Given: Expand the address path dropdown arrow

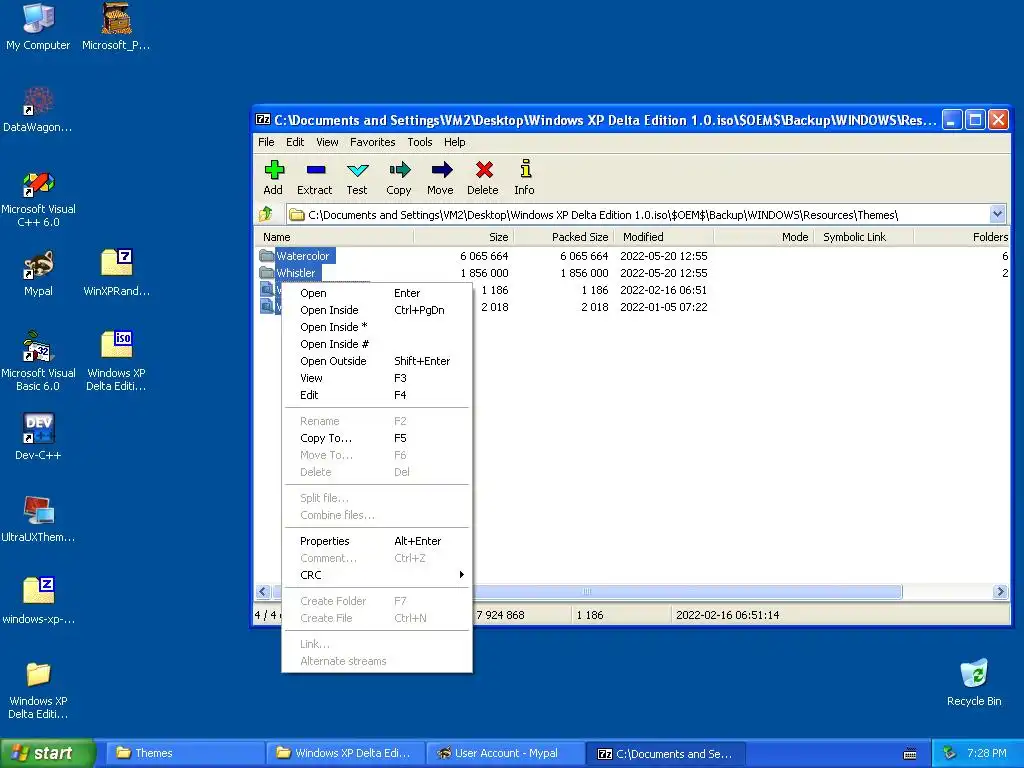Looking at the screenshot, I should [997, 214].
